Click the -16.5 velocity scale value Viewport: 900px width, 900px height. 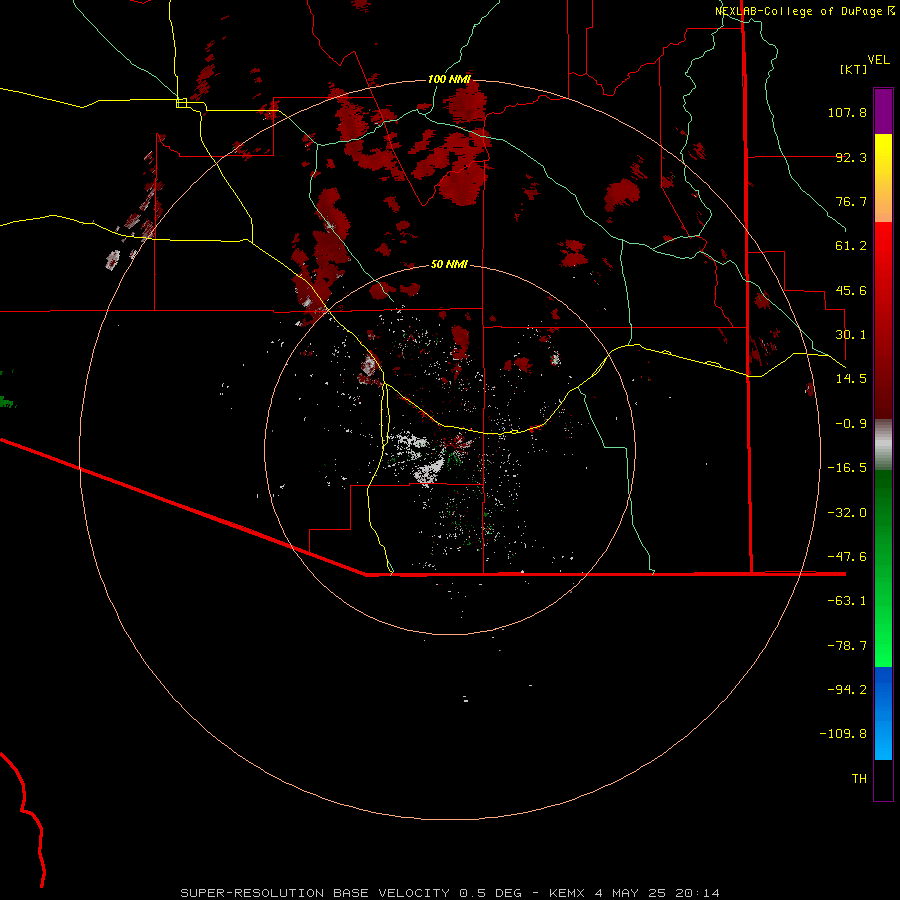[x=847, y=468]
